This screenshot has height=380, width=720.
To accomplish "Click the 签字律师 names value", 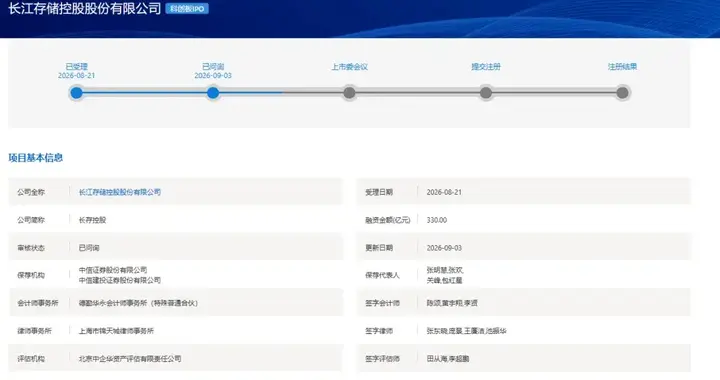I will (x=466, y=330).
